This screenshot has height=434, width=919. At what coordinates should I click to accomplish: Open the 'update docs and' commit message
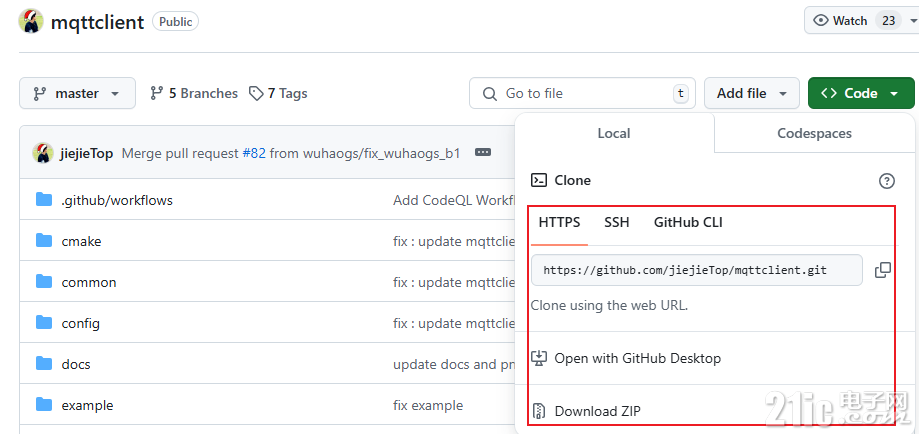pyautogui.click(x=454, y=364)
